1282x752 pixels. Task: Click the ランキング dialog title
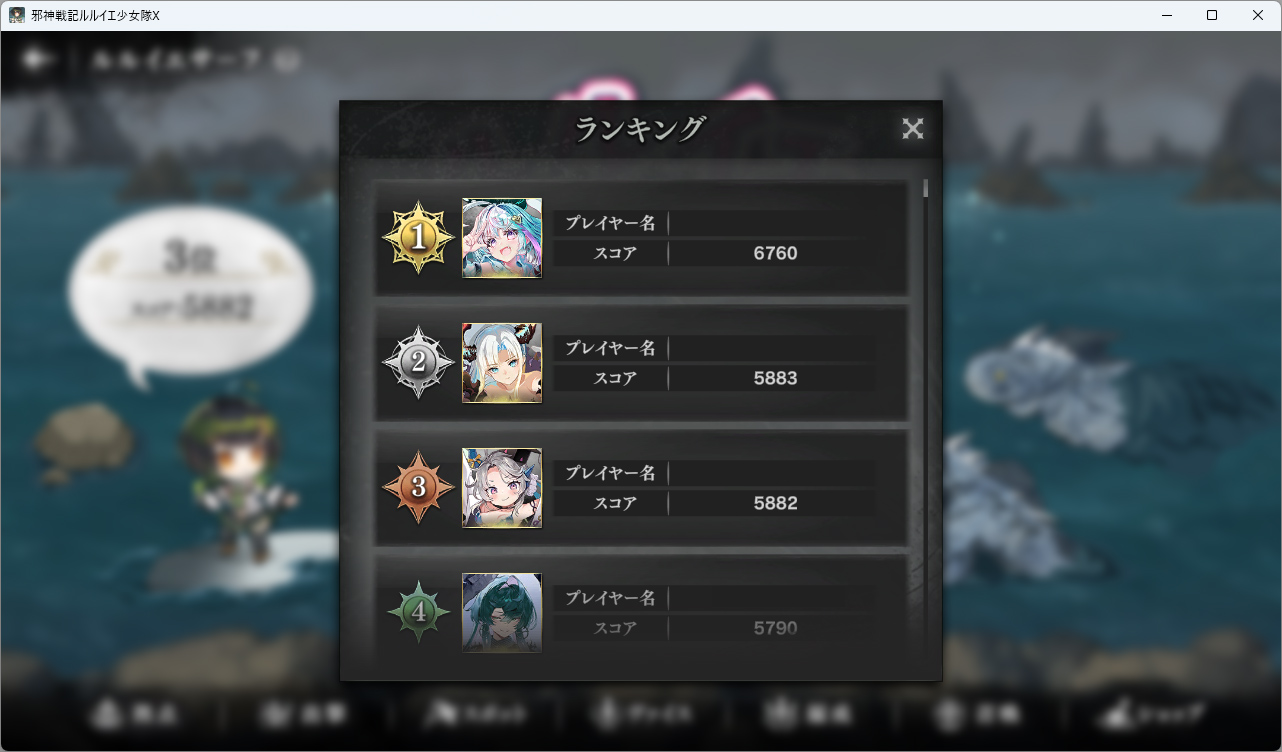click(x=640, y=129)
